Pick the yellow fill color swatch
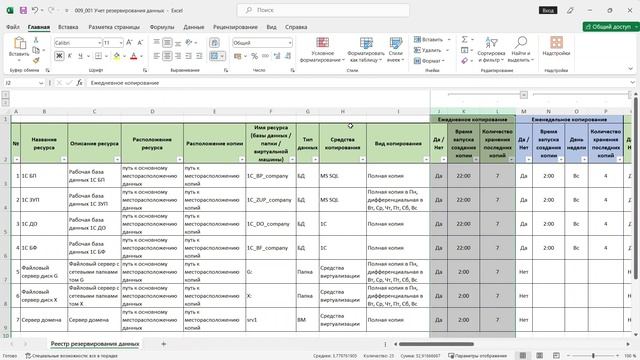Viewport: 640px width, 360px height. coord(117,56)
